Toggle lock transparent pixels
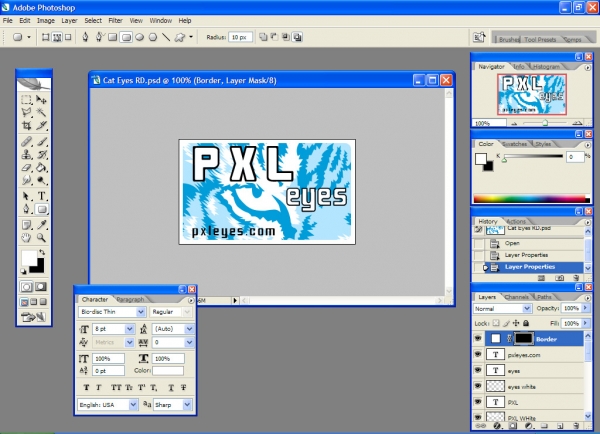 [496, 323]
